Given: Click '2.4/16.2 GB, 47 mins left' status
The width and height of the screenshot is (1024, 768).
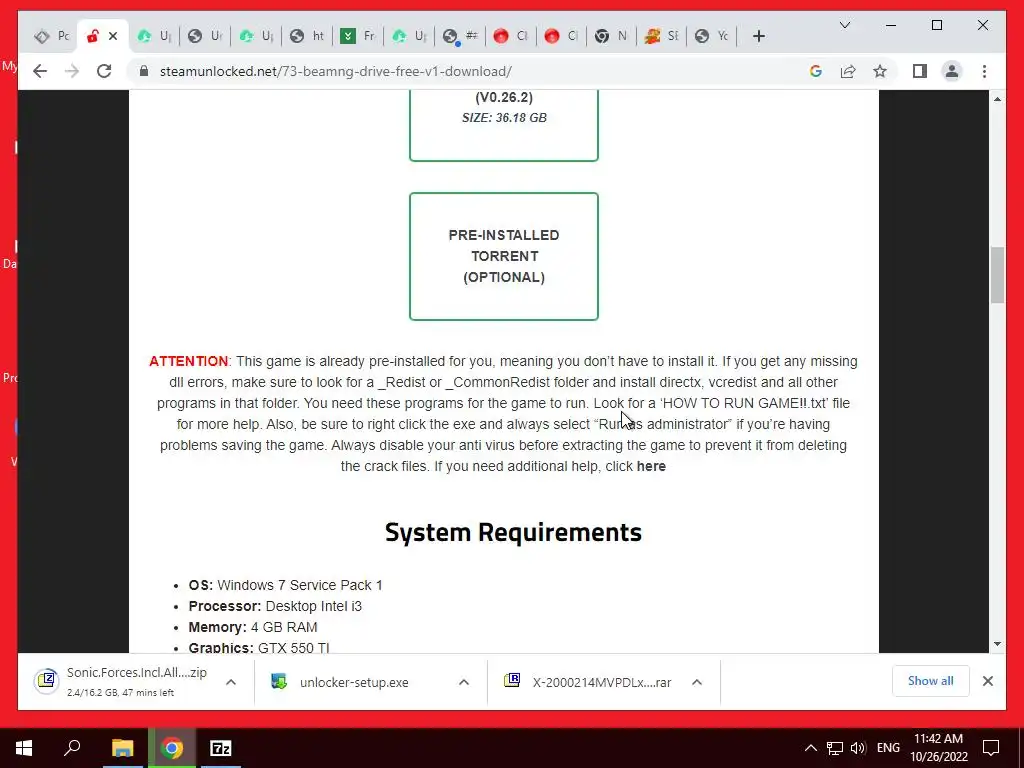Looking at the screenshot, I should pyautogui.click(x=120, y=693).
